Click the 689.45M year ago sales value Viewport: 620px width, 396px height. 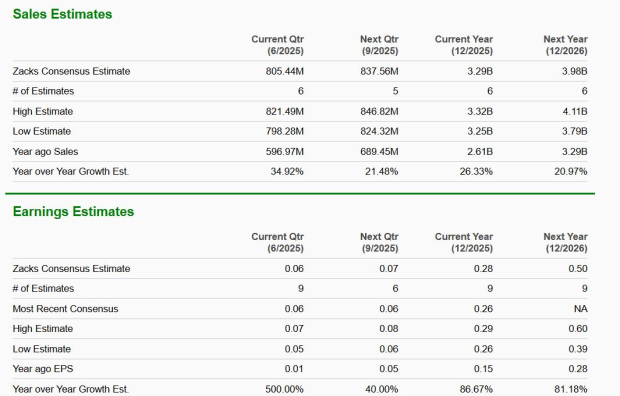point(379,152)
